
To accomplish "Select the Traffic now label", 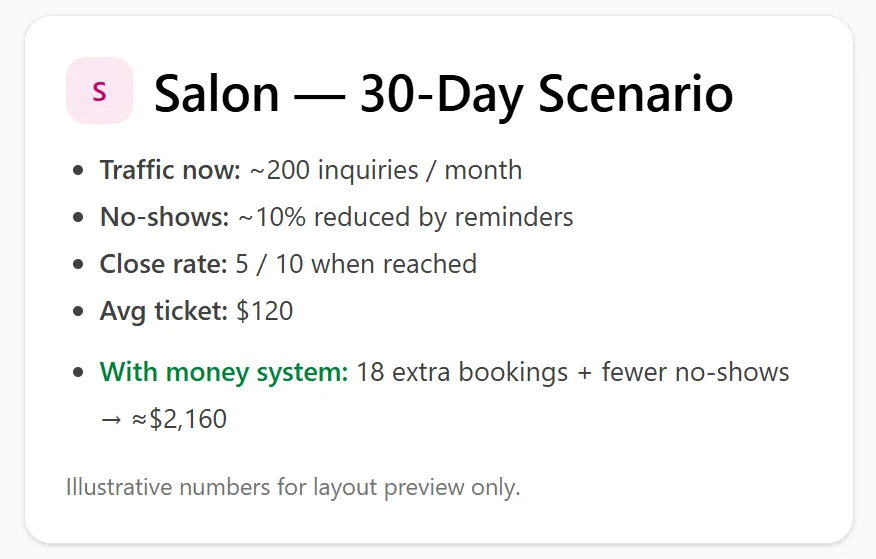I will (x=170, y=170).
